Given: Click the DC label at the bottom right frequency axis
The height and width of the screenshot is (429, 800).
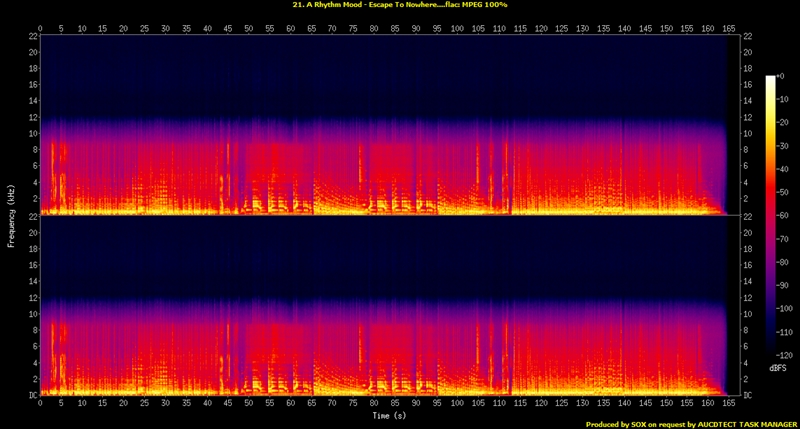Looking at the screenshot, I should (x=748, y=394).
